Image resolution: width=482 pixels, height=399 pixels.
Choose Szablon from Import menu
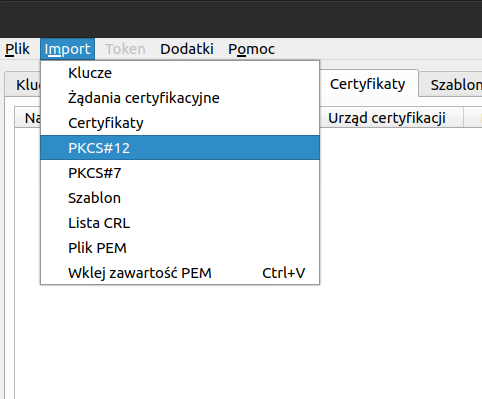180,198
